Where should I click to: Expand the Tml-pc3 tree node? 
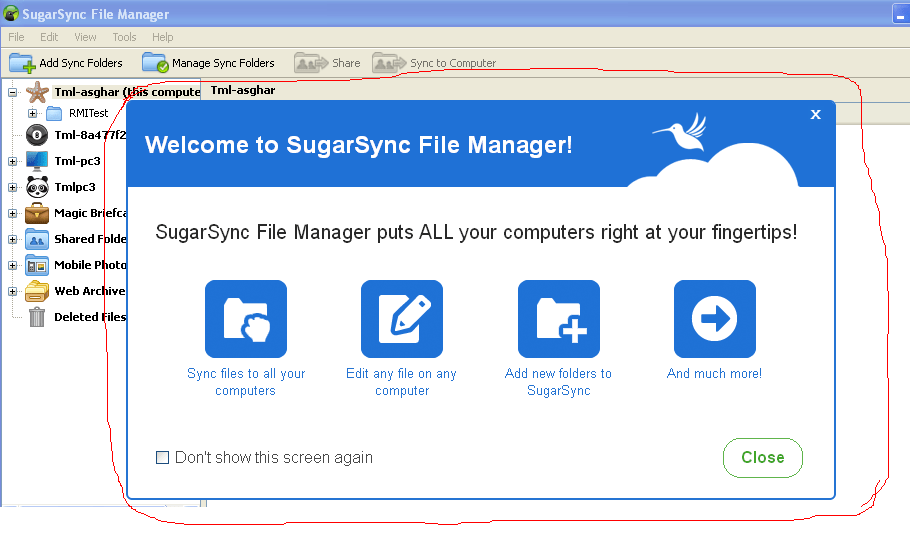coord(12,161)
